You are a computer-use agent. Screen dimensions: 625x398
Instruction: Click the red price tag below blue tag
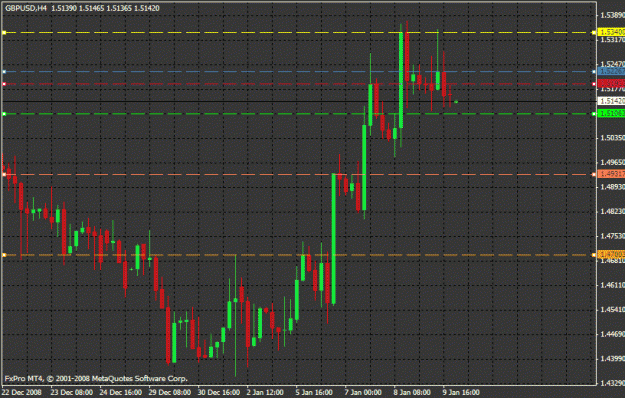612,84
